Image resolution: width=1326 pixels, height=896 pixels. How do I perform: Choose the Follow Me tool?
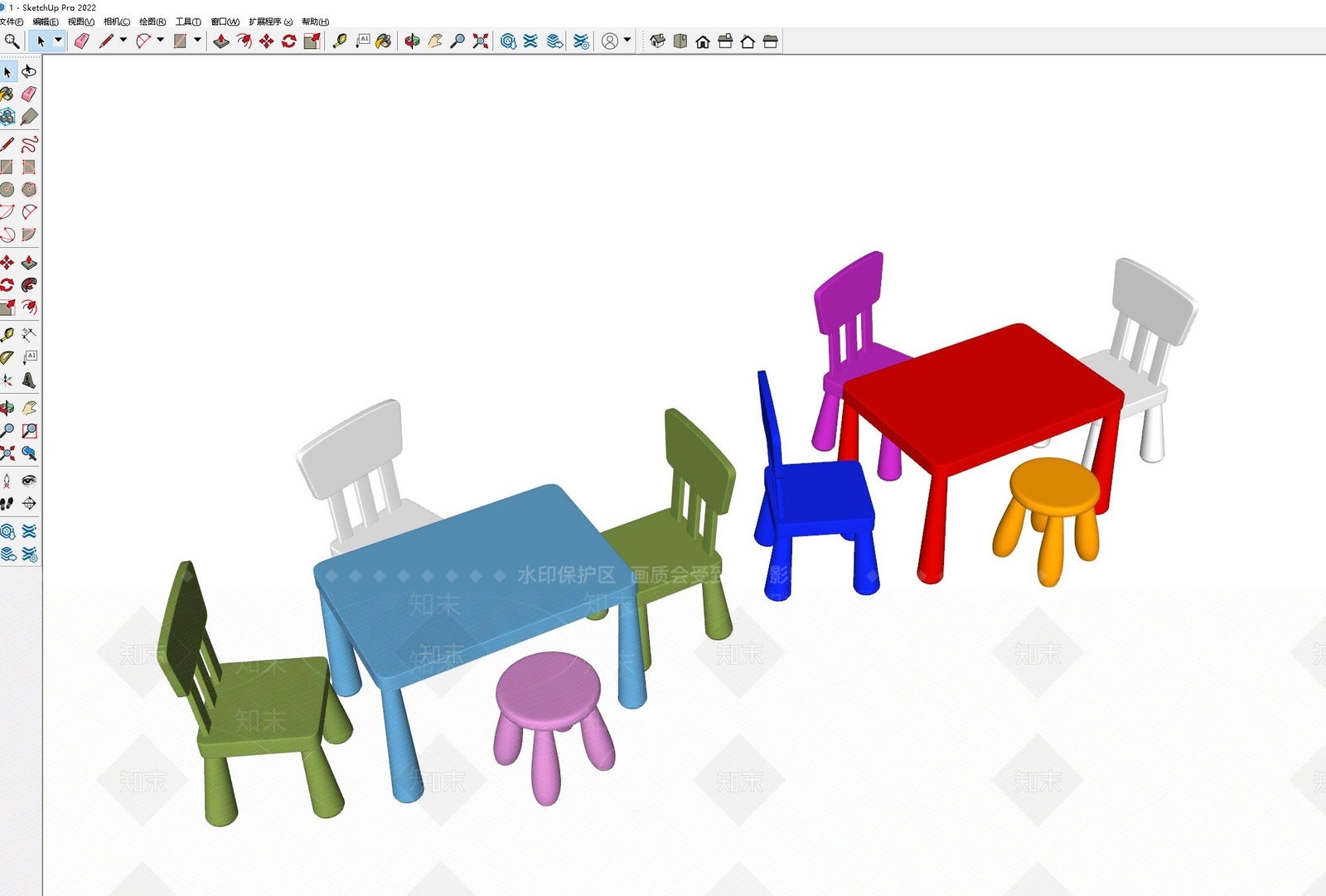coord(29,284)
